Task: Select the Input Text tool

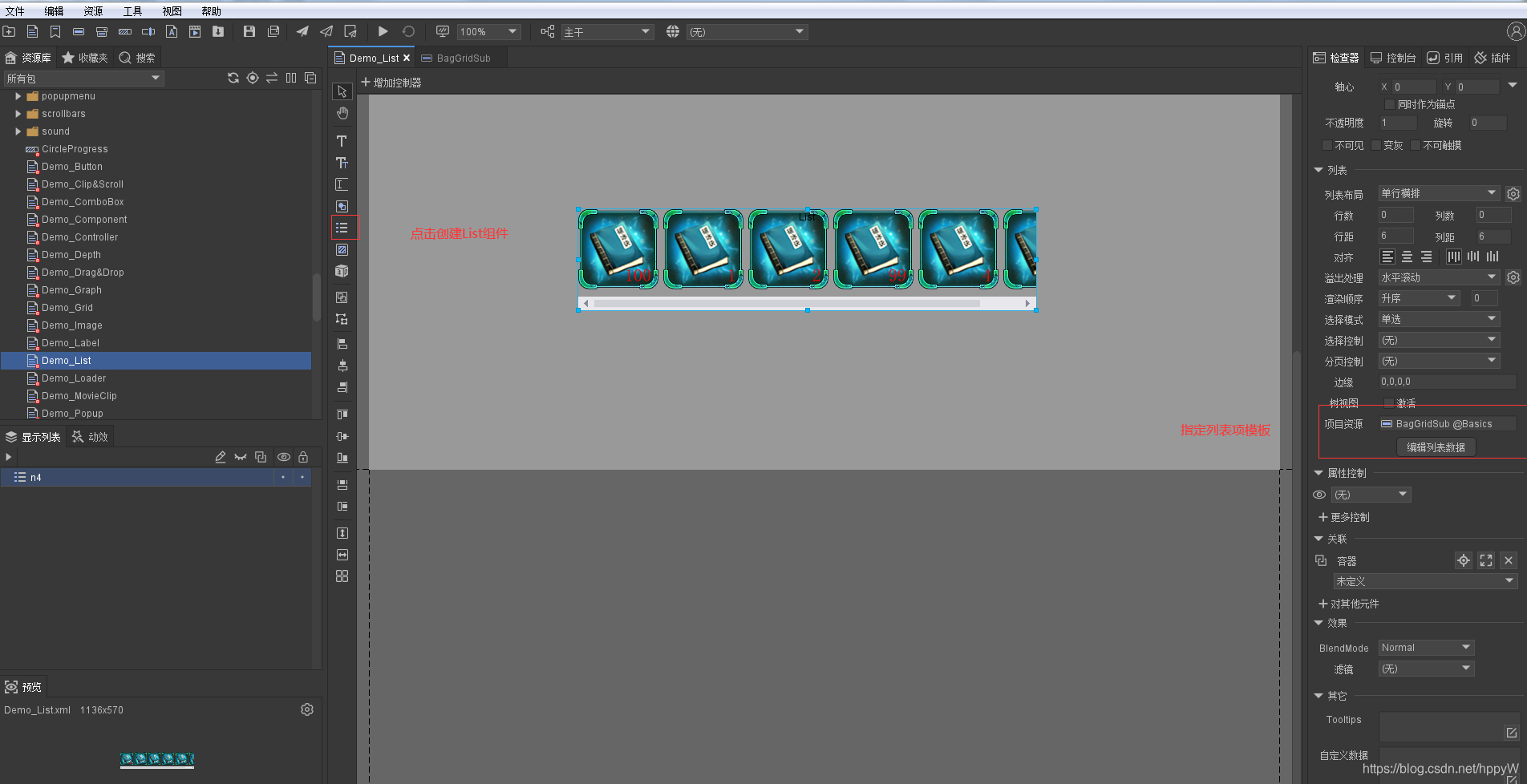Action: point(342,184)
